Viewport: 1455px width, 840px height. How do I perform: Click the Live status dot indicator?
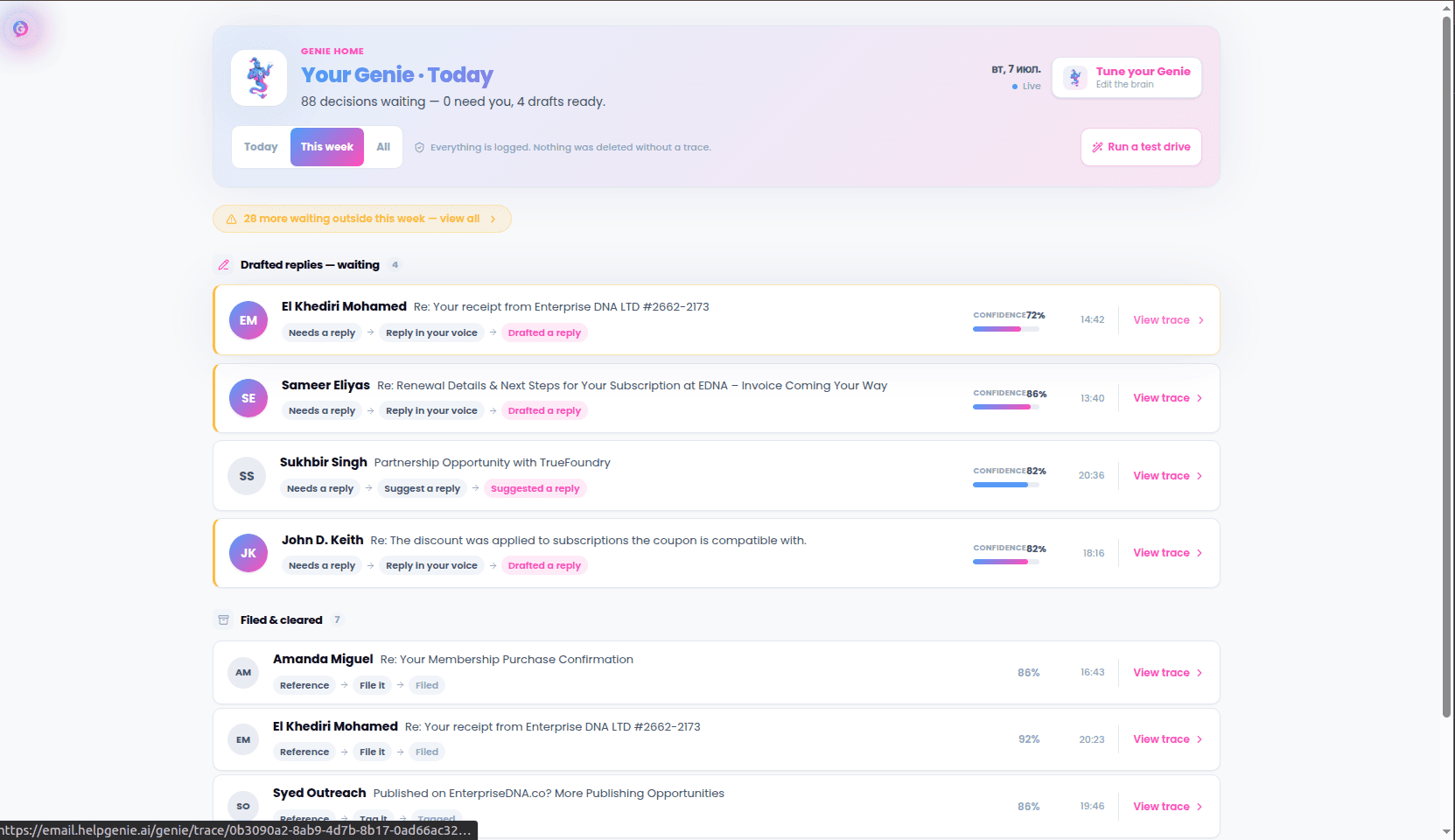tap(1015, 87)
